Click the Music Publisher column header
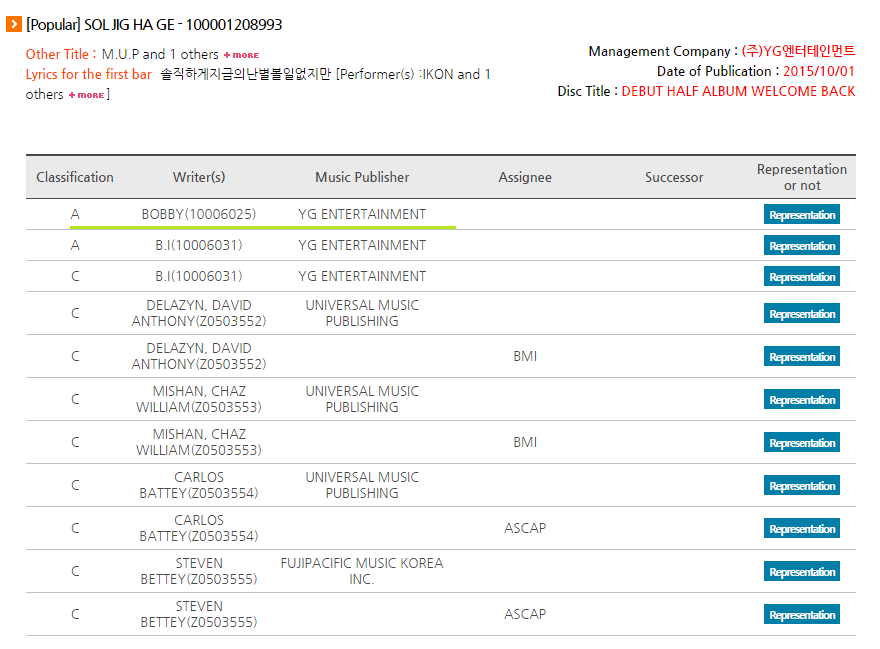Screen dimensions: 880x649 click(x=362, y=177)
